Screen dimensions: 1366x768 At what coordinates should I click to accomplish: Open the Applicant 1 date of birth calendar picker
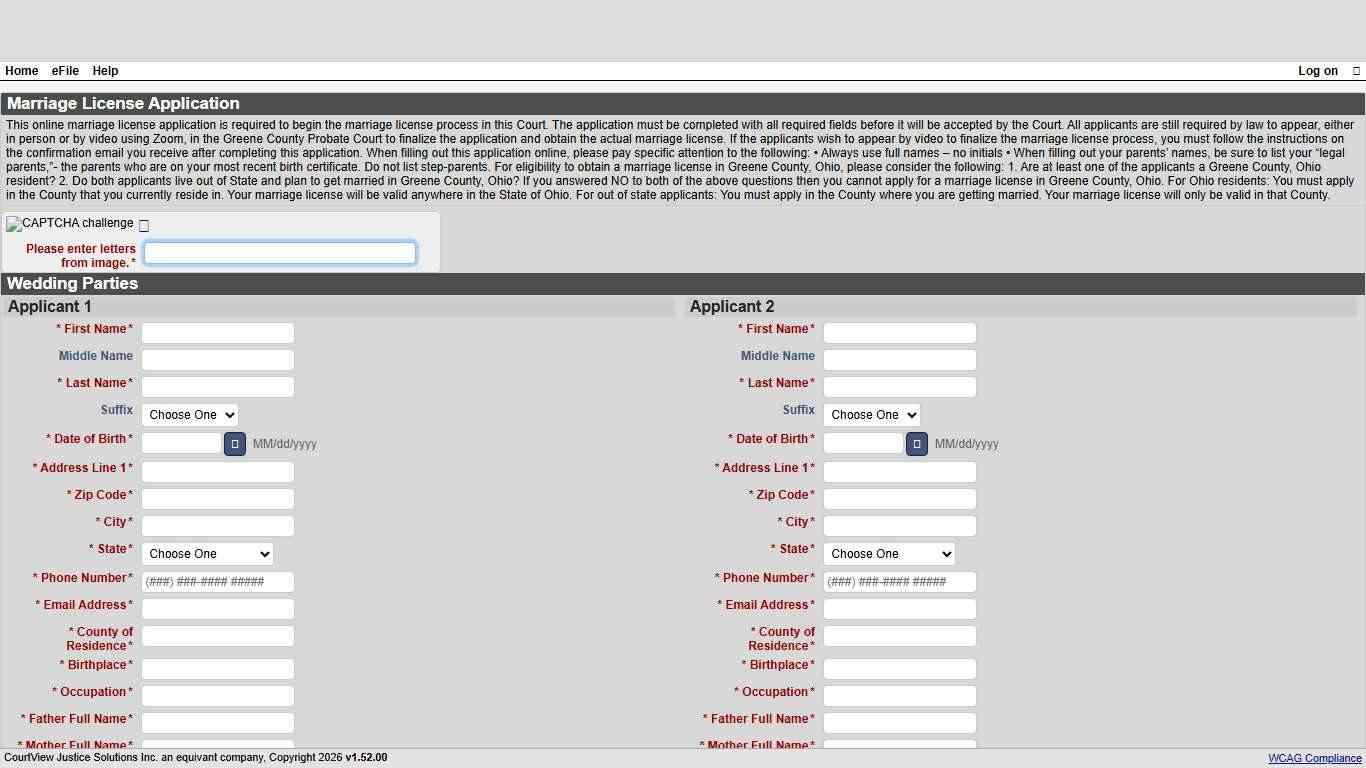pos(234,443)
